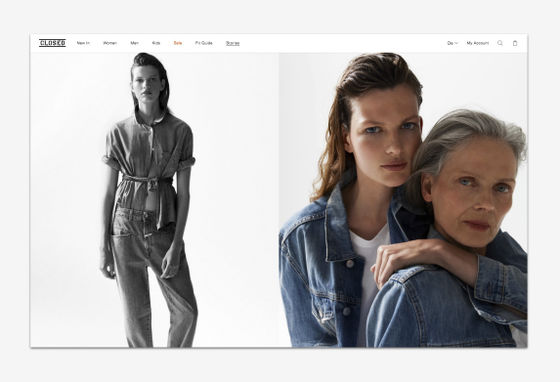Open the Fit Guide page
The width and height of the screenshot is (560, 382).
(204, 43)
